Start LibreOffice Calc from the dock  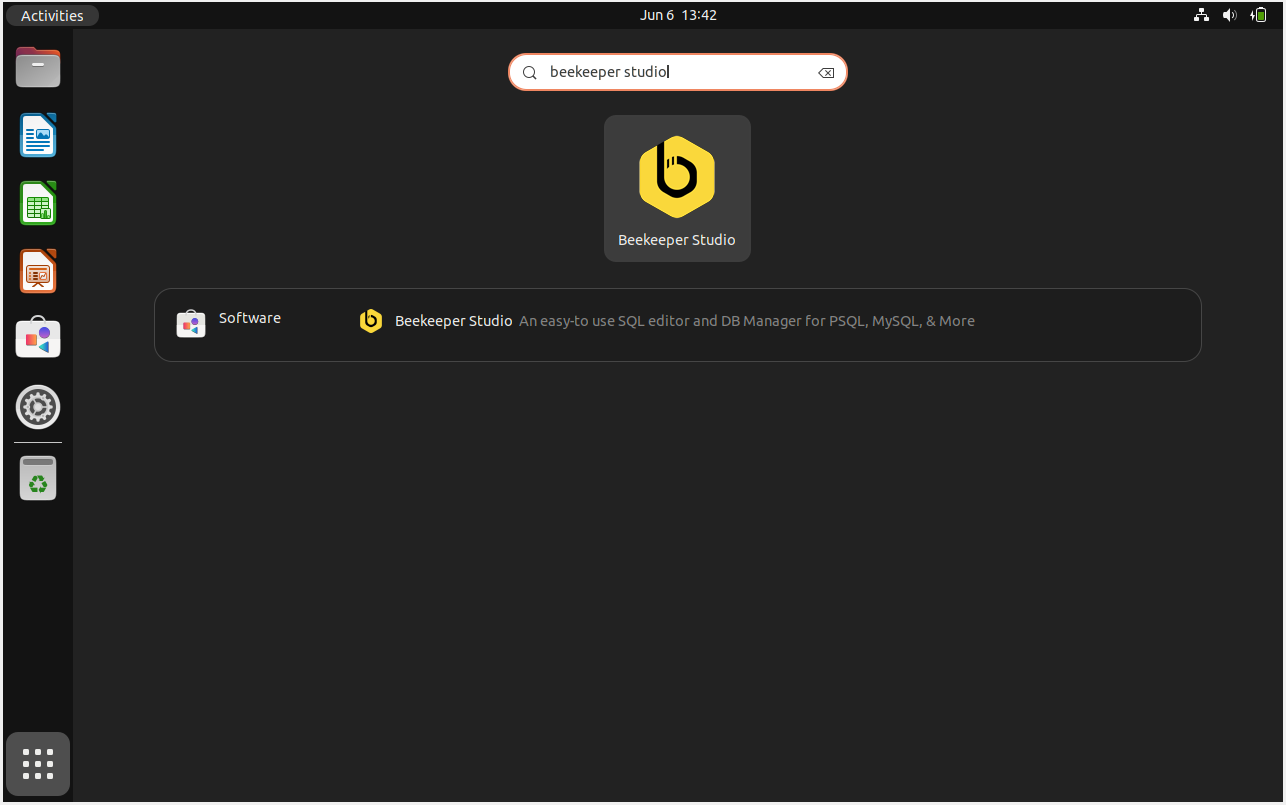tap(38, 203)
